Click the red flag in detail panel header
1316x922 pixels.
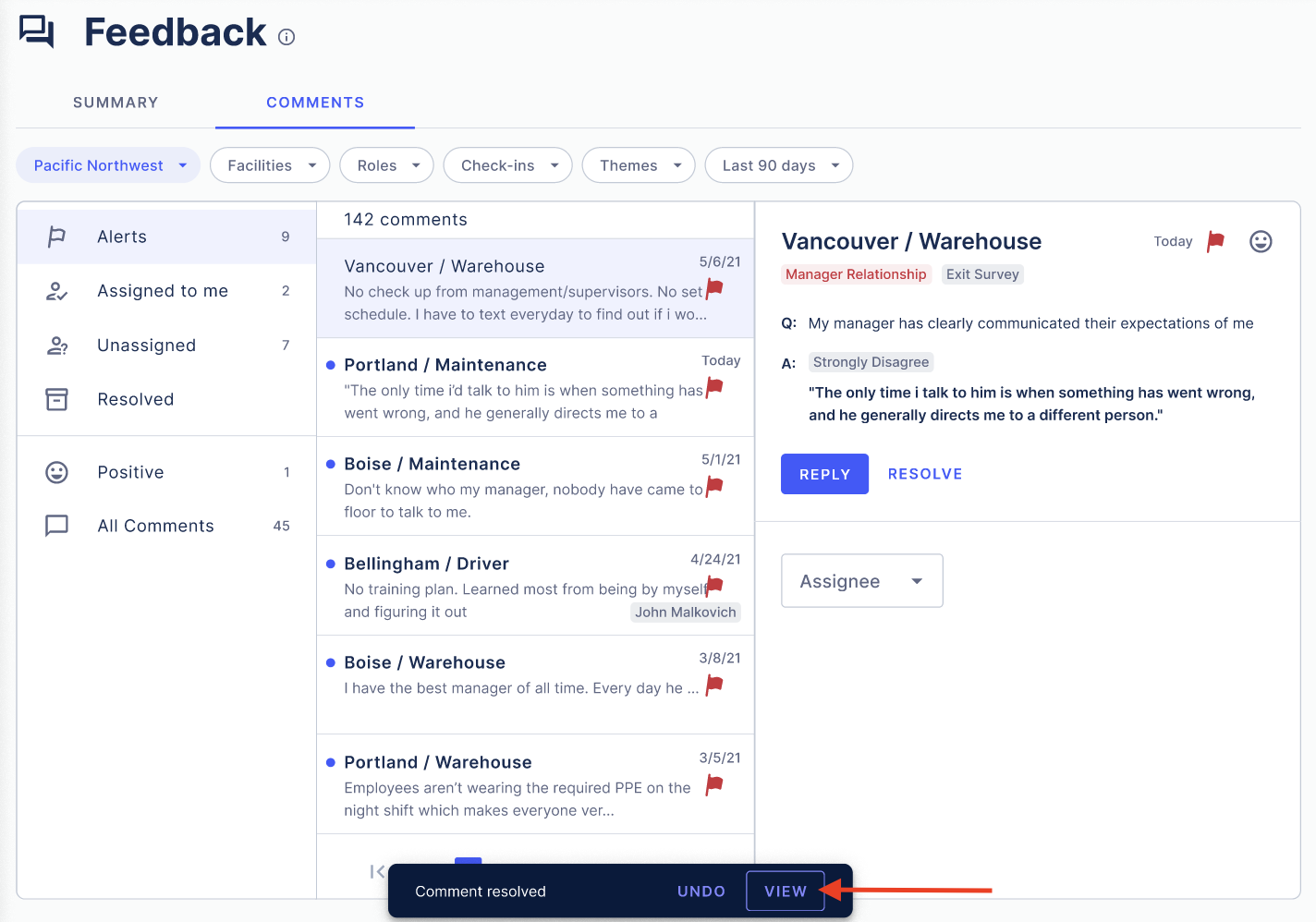[1216, 241]
